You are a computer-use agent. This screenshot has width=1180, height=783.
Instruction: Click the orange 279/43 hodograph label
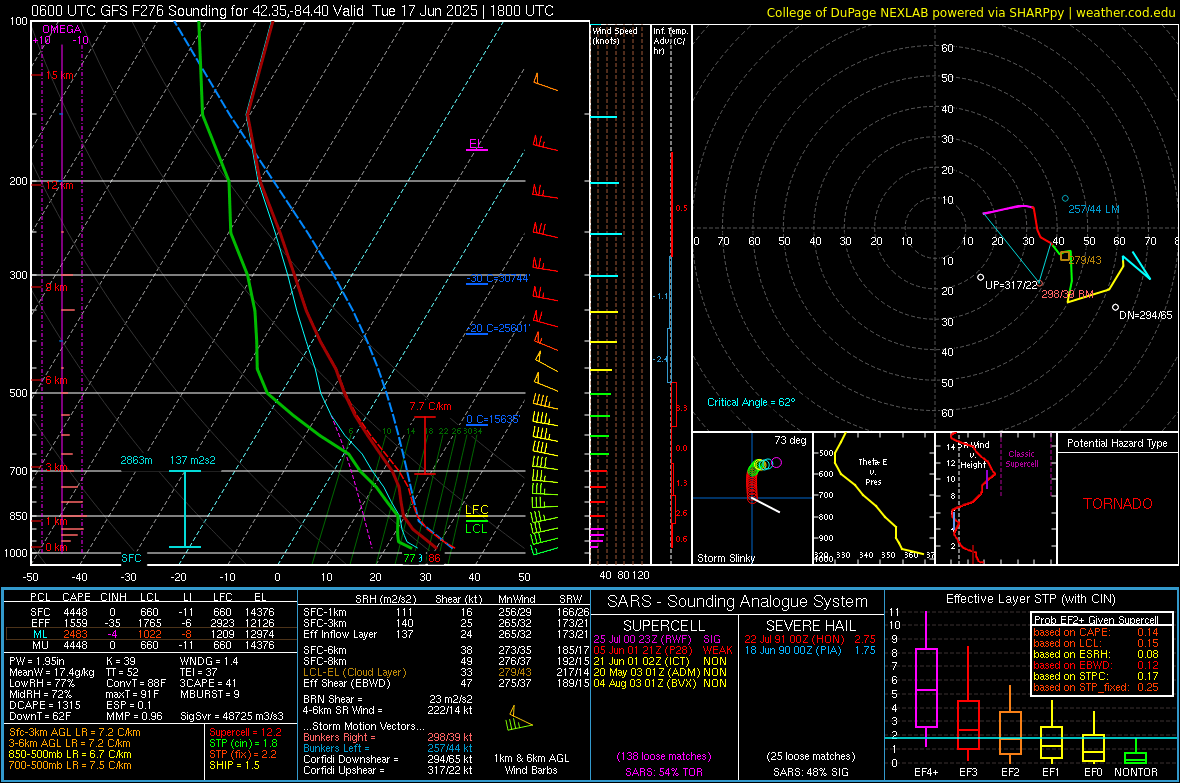pyautogui.click(x=1085, y=260)
